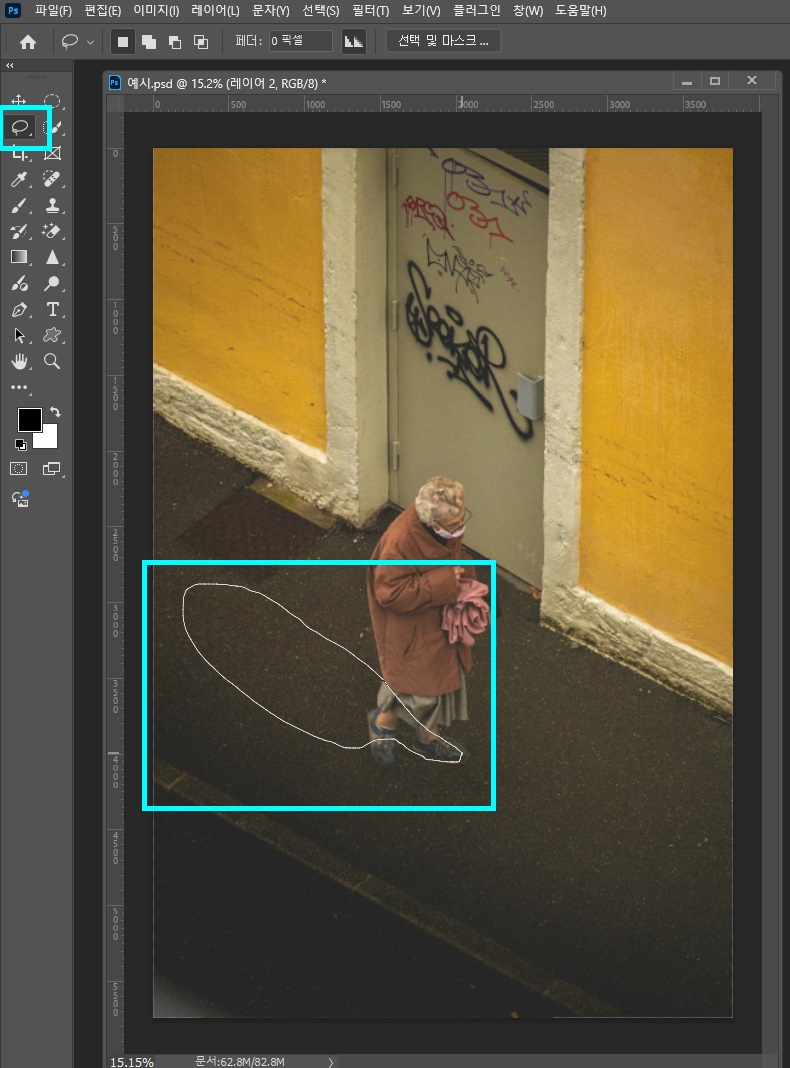This screenshot has height=1068, width=790.
Task: Select the Type tool
Action: click(52, 309)
